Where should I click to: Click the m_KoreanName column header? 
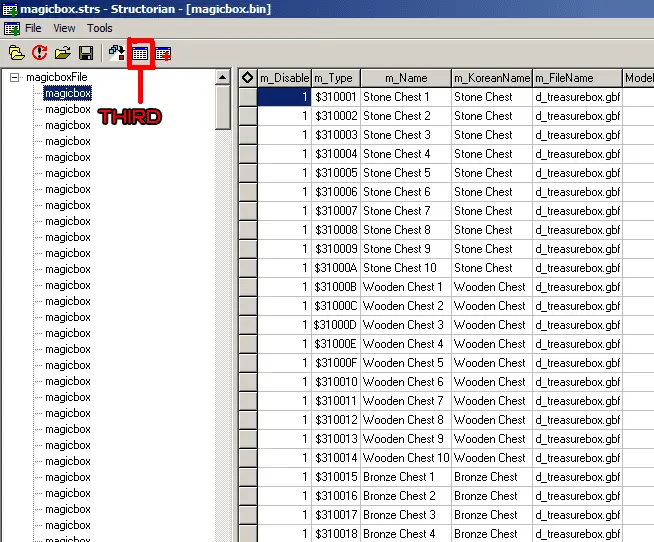[492, 78]
